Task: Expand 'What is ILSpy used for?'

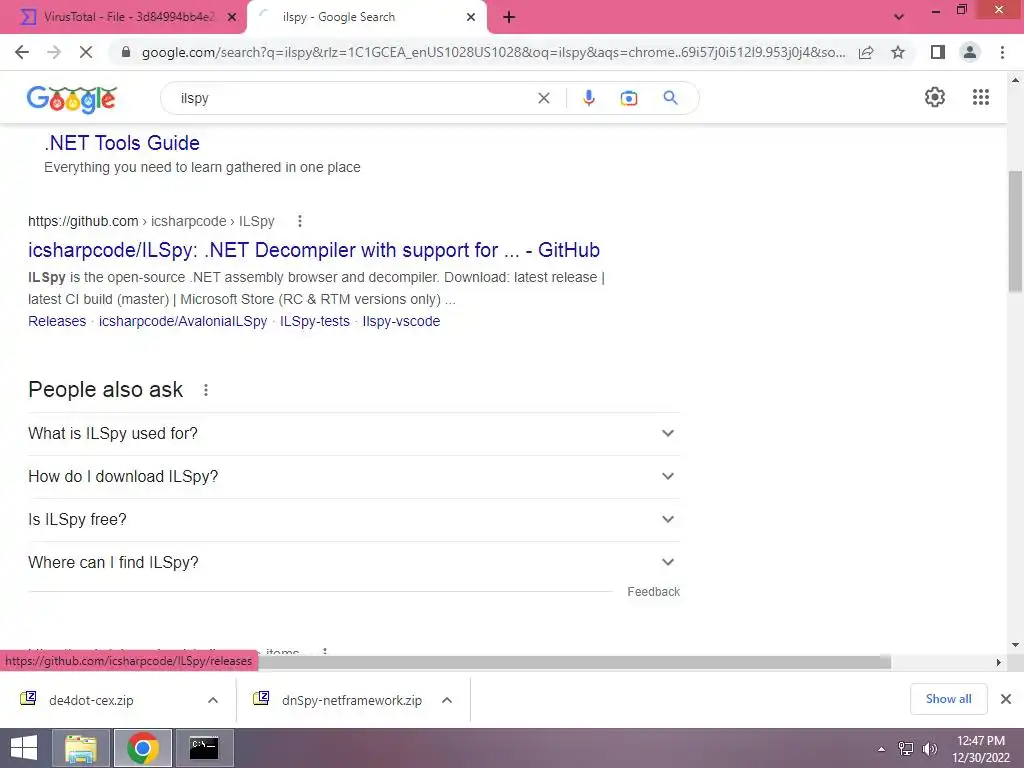Action: tap(354, 434)
